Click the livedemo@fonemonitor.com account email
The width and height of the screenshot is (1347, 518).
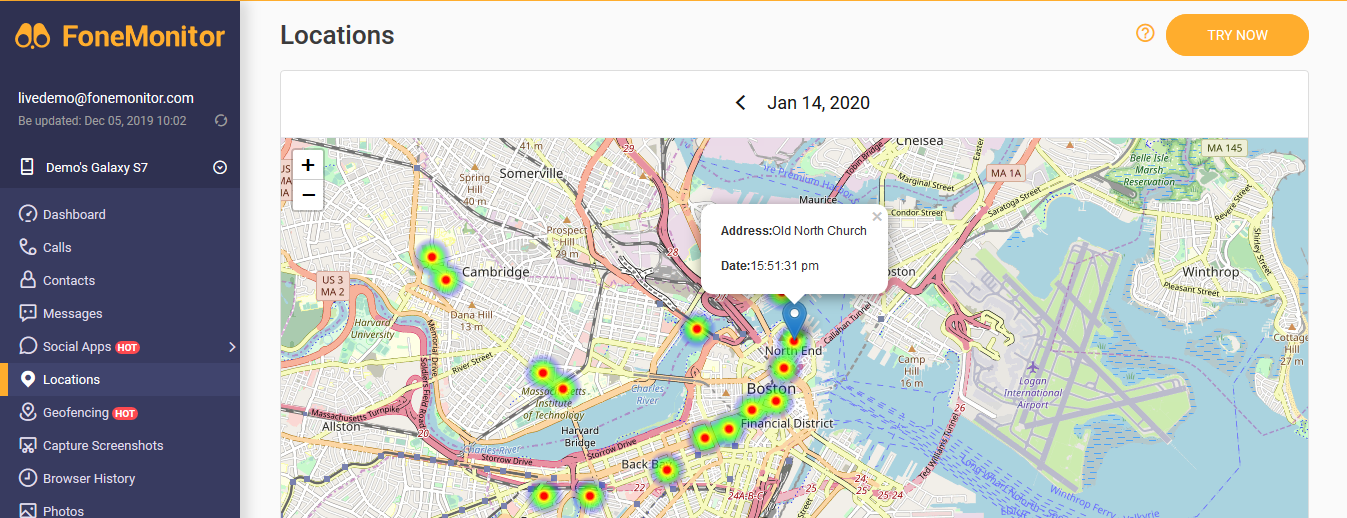click(x=106, y=98)
